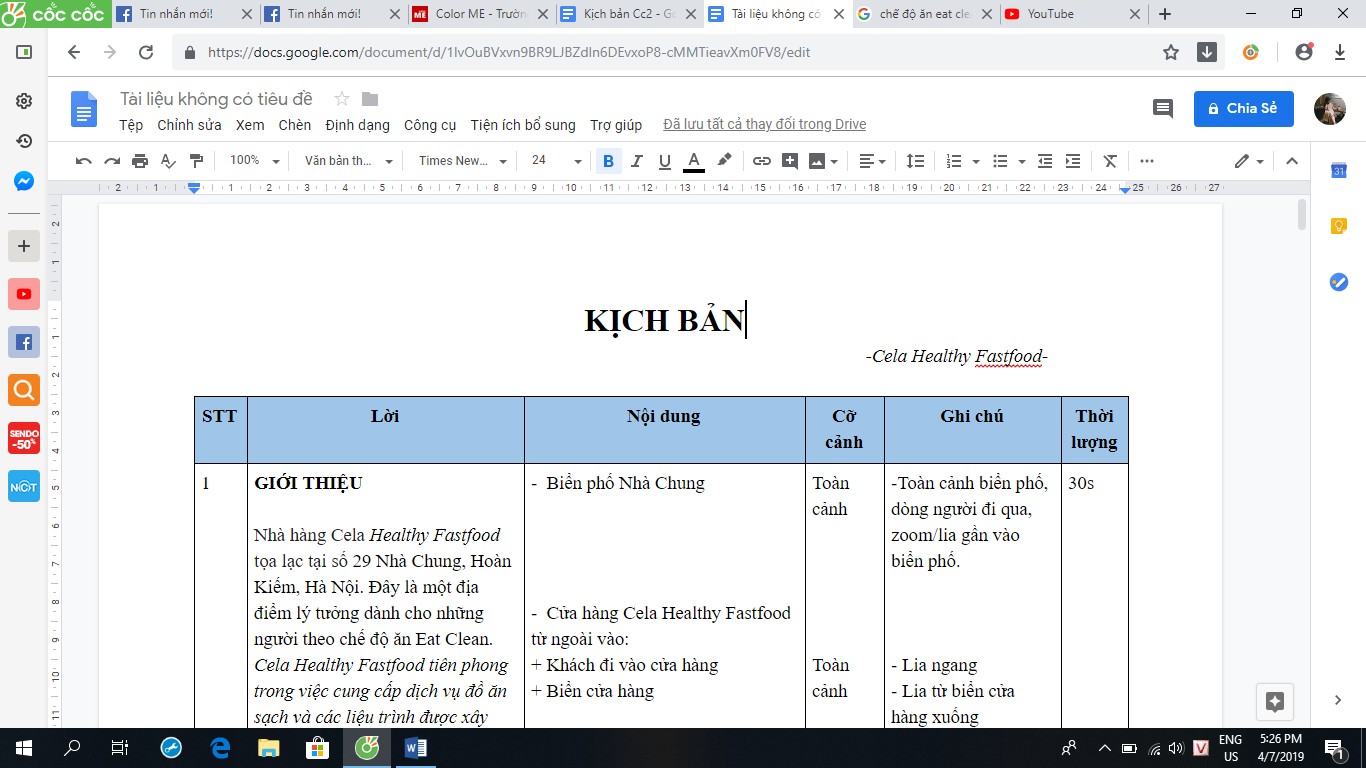This screenshot has width=1366, height=768.
Task: Move document using the folder icon
Action: [370, 99]
